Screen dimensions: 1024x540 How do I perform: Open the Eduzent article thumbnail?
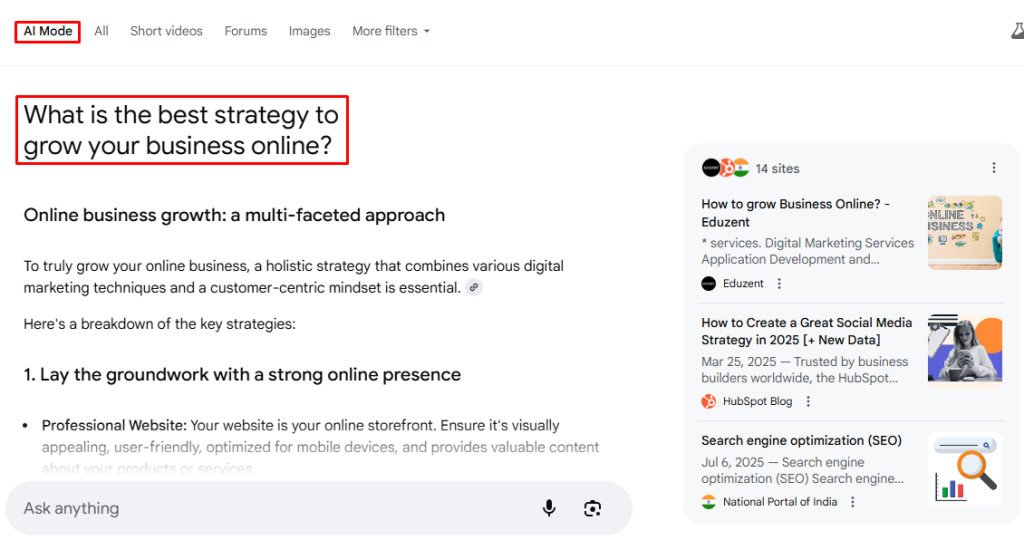(x=965, y=232)
